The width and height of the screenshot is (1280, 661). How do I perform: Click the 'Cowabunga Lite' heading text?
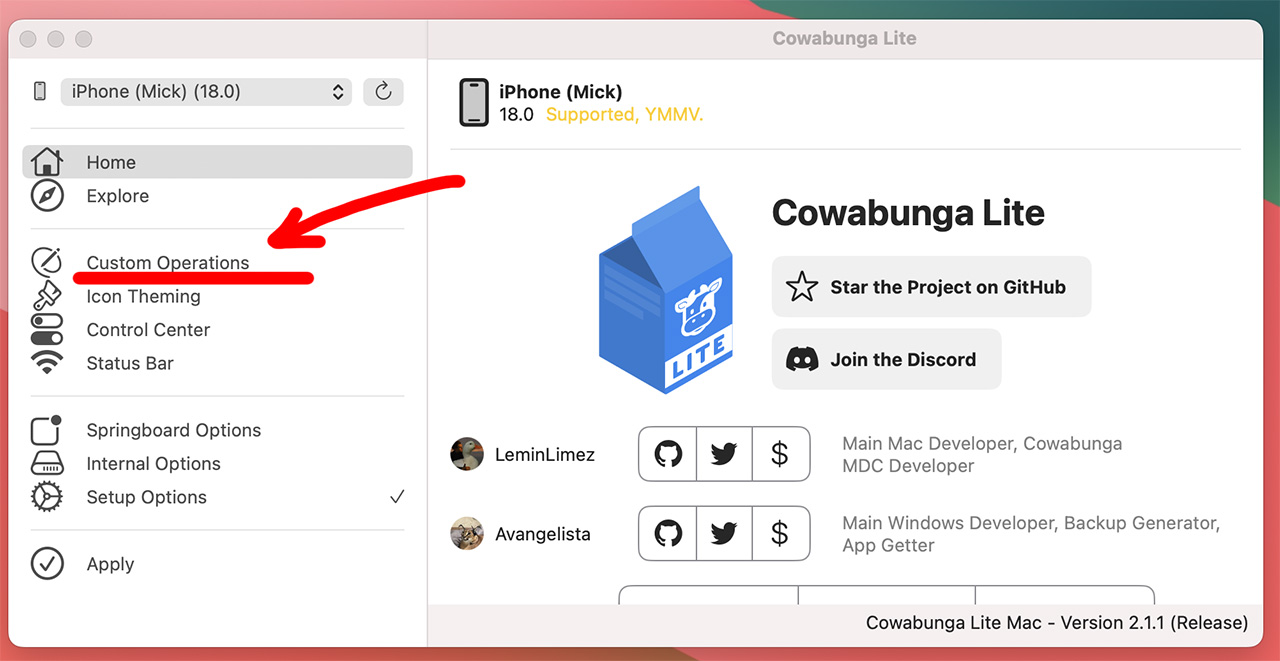(908, 213)
